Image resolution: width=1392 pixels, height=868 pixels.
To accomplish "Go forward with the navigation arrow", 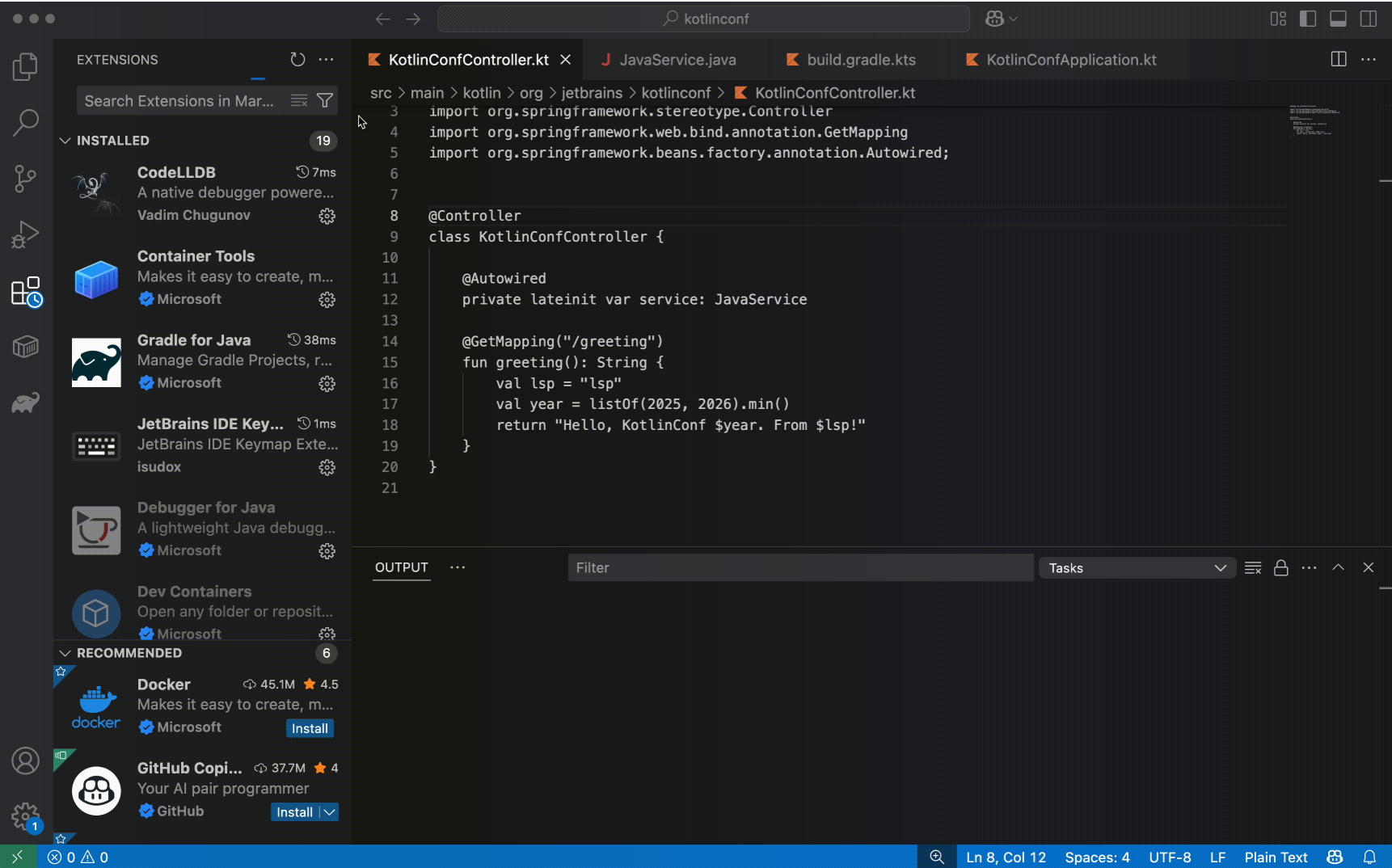I will (x=413, y=19).
